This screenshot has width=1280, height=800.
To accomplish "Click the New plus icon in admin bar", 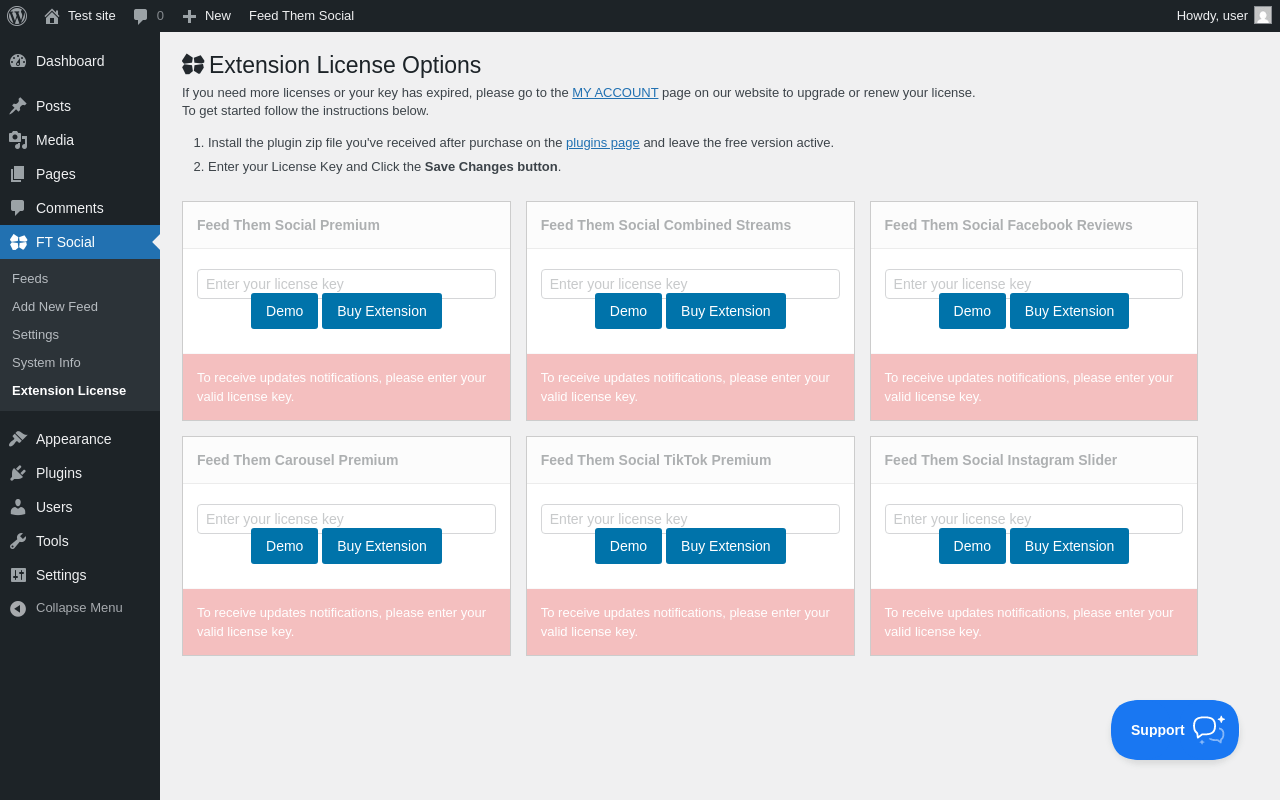I will tap(189, 16).
